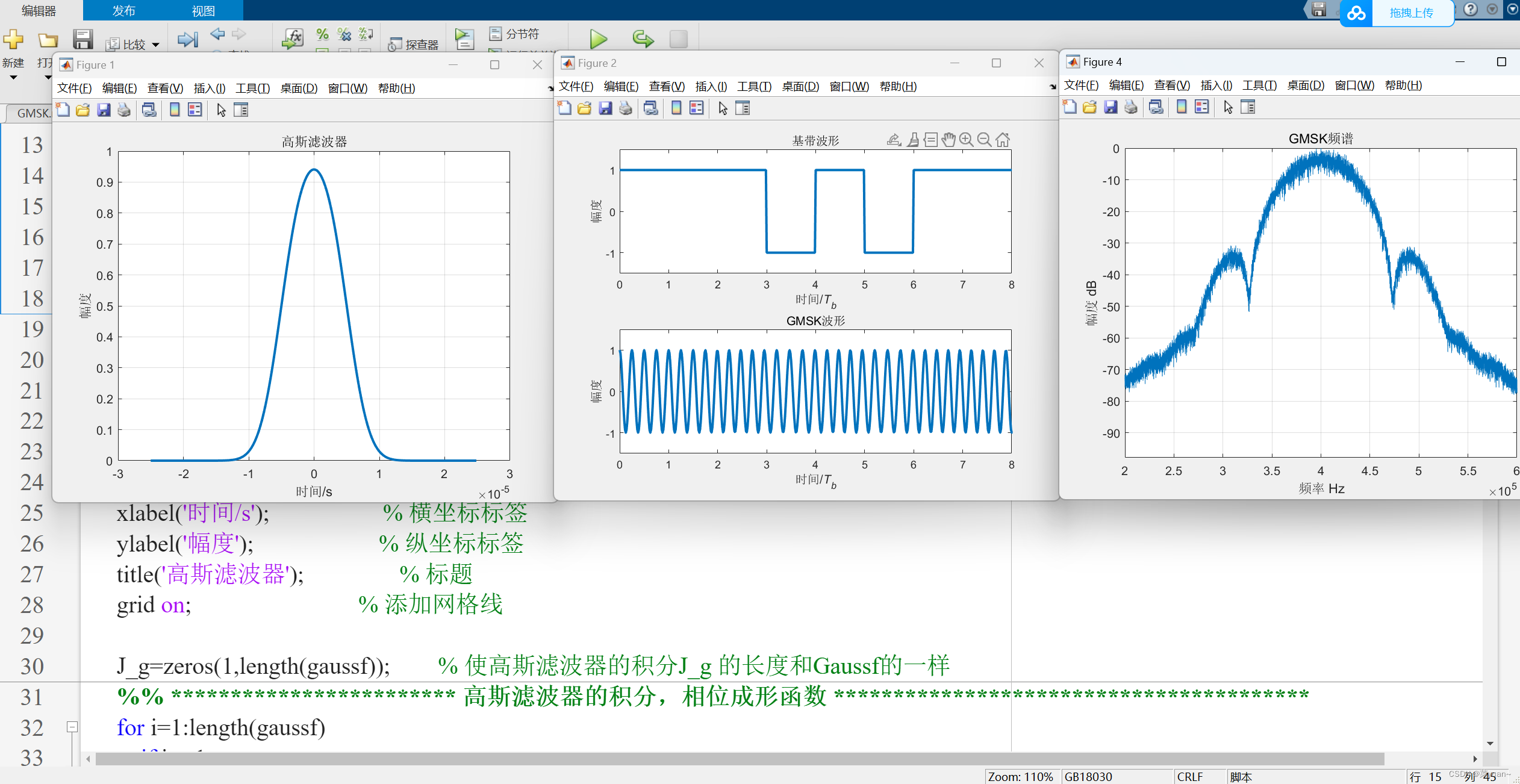Click the Section break button

pos(514,34)
